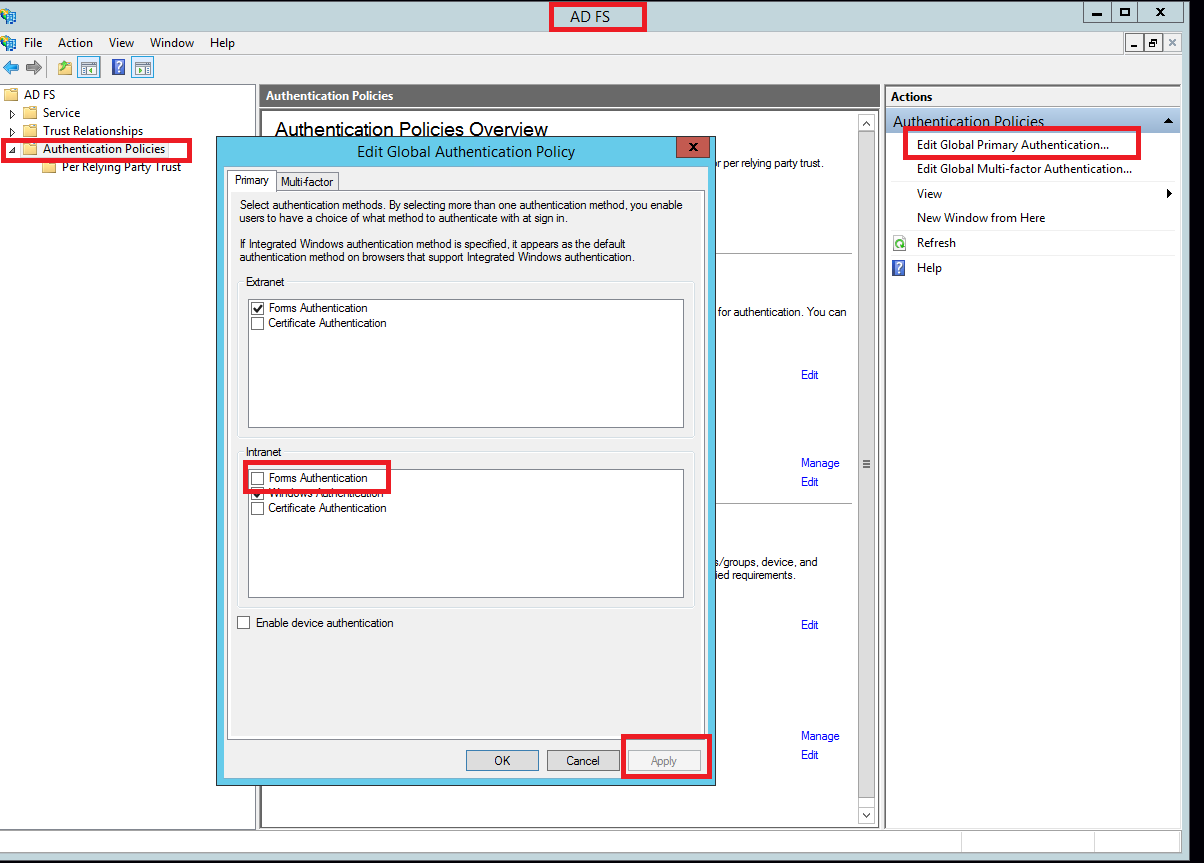This screenshot has height=863, width=1204.
Task: Click the Apply button
Action: (x=664, y=761)
